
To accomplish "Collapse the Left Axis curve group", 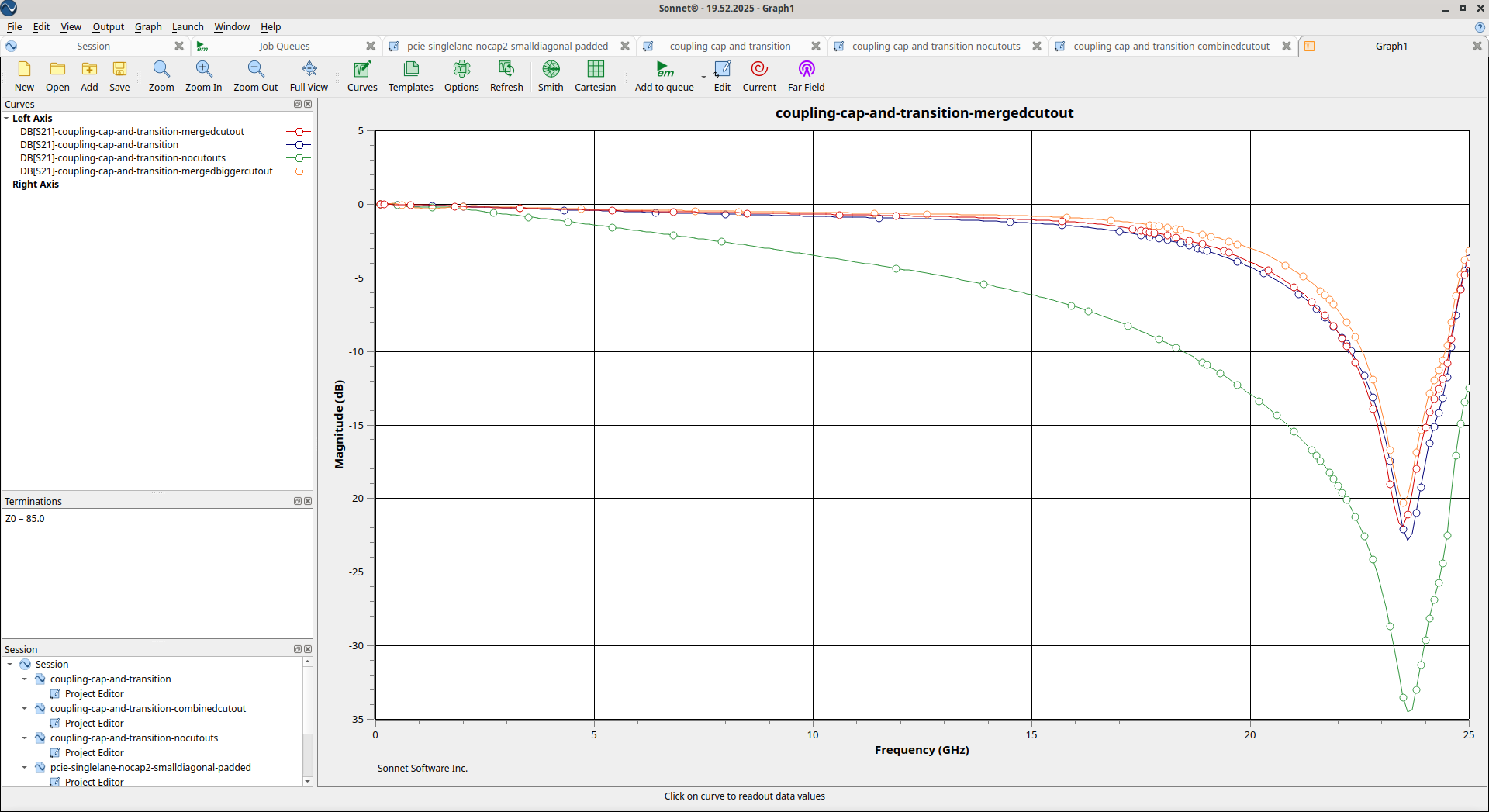I will 7,119.
